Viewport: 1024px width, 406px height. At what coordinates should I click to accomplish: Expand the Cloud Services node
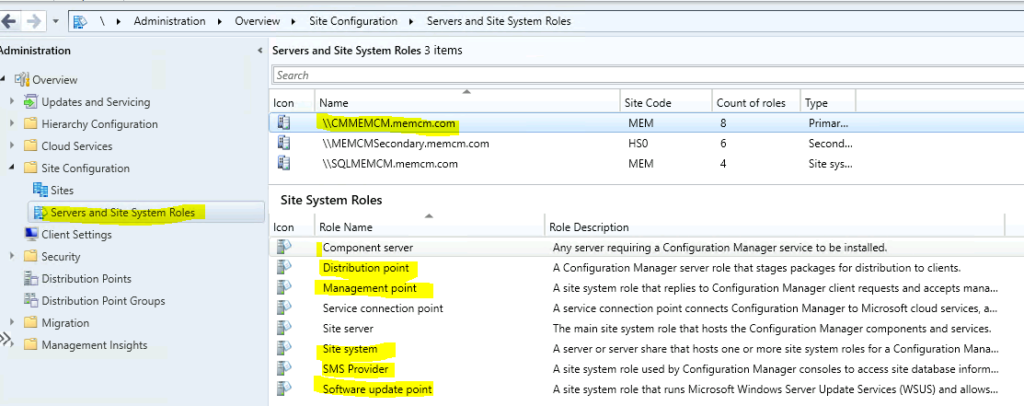point(12,146)
